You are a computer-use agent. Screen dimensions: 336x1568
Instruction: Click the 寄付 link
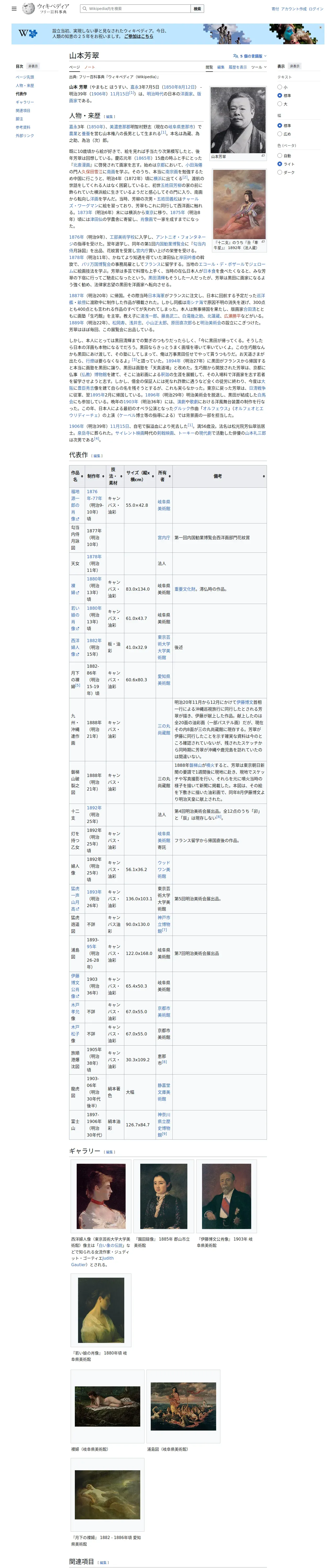click(x=275, y=9)
